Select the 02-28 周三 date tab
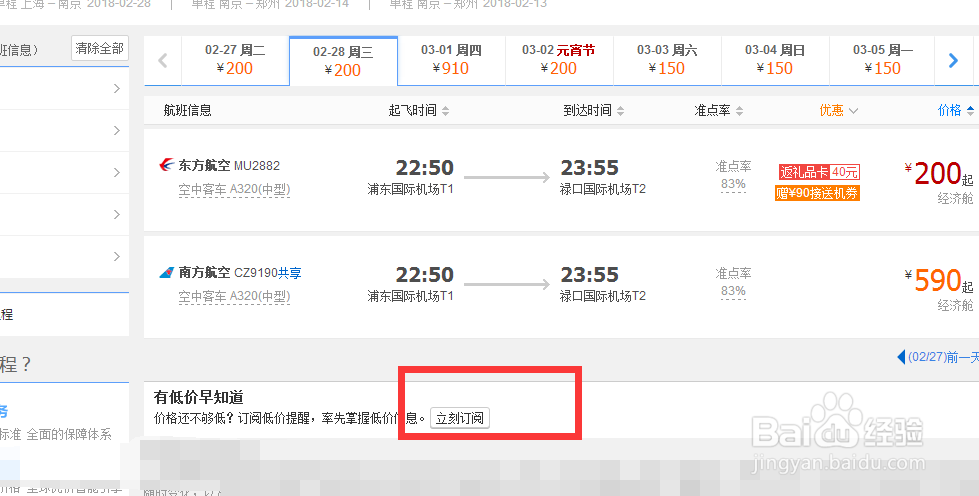 coord(343,61)
